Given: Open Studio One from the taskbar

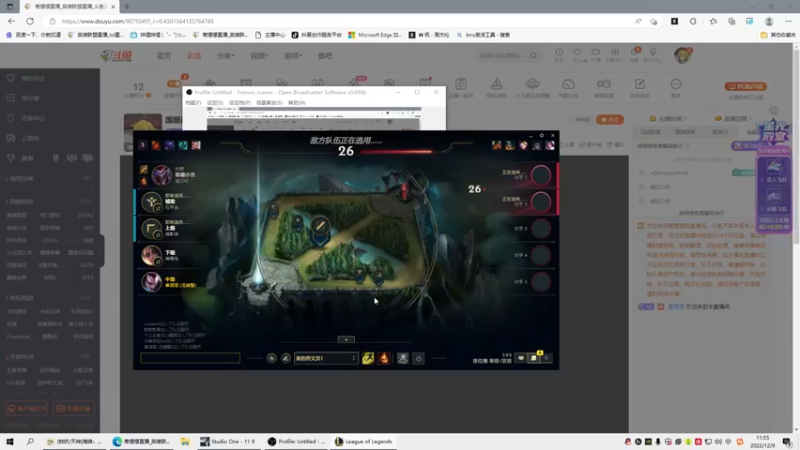Looking at the screenshot, I should (228, 441).
